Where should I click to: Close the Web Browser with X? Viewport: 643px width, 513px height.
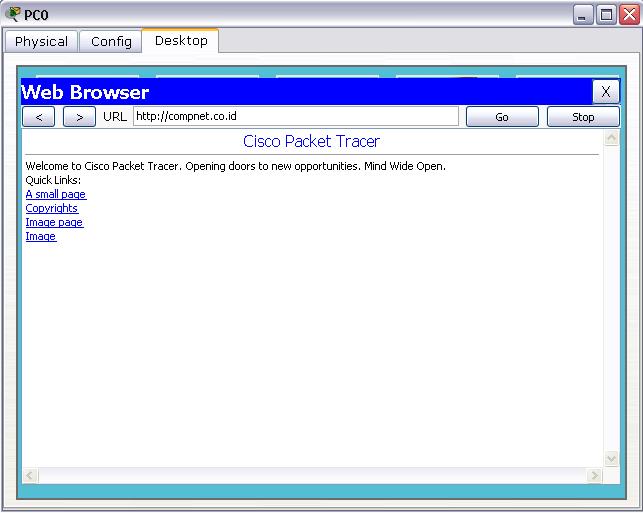coord(606,92)
